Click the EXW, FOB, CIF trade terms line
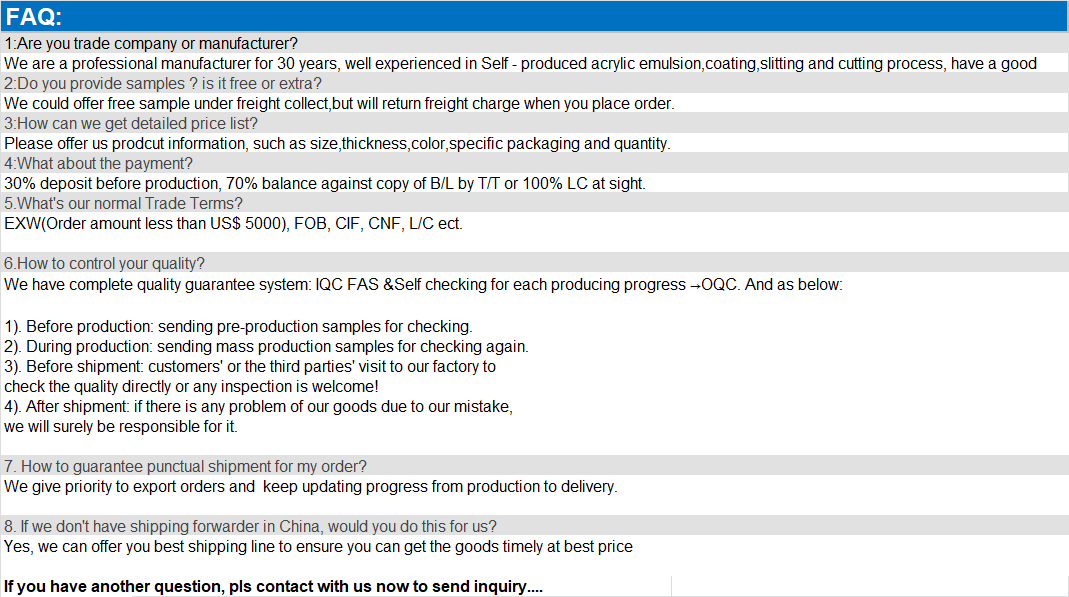Screen dimensions: 1069x597 (233, 224)
